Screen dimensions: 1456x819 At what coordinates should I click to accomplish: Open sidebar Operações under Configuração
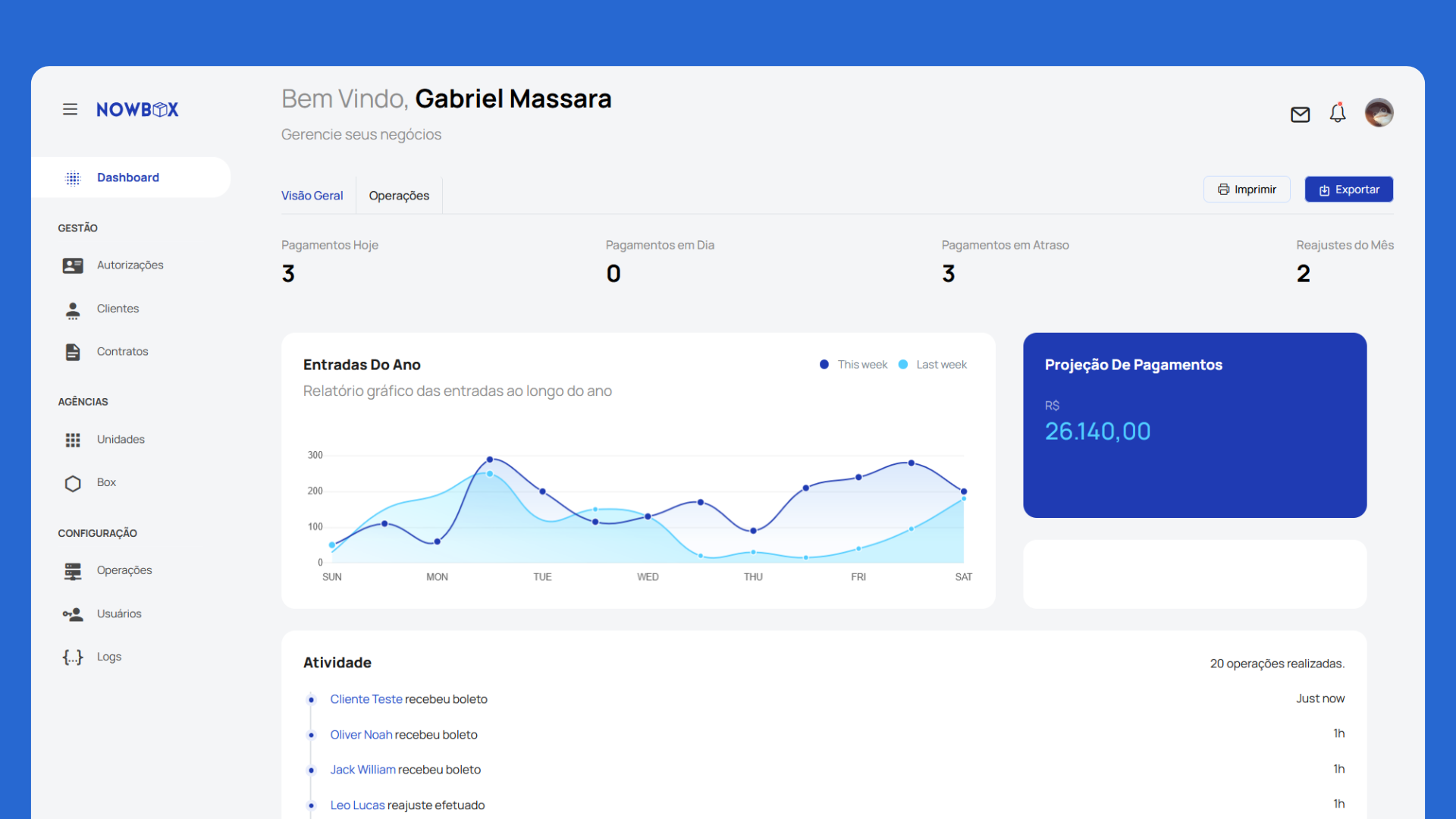pos(124,570)
